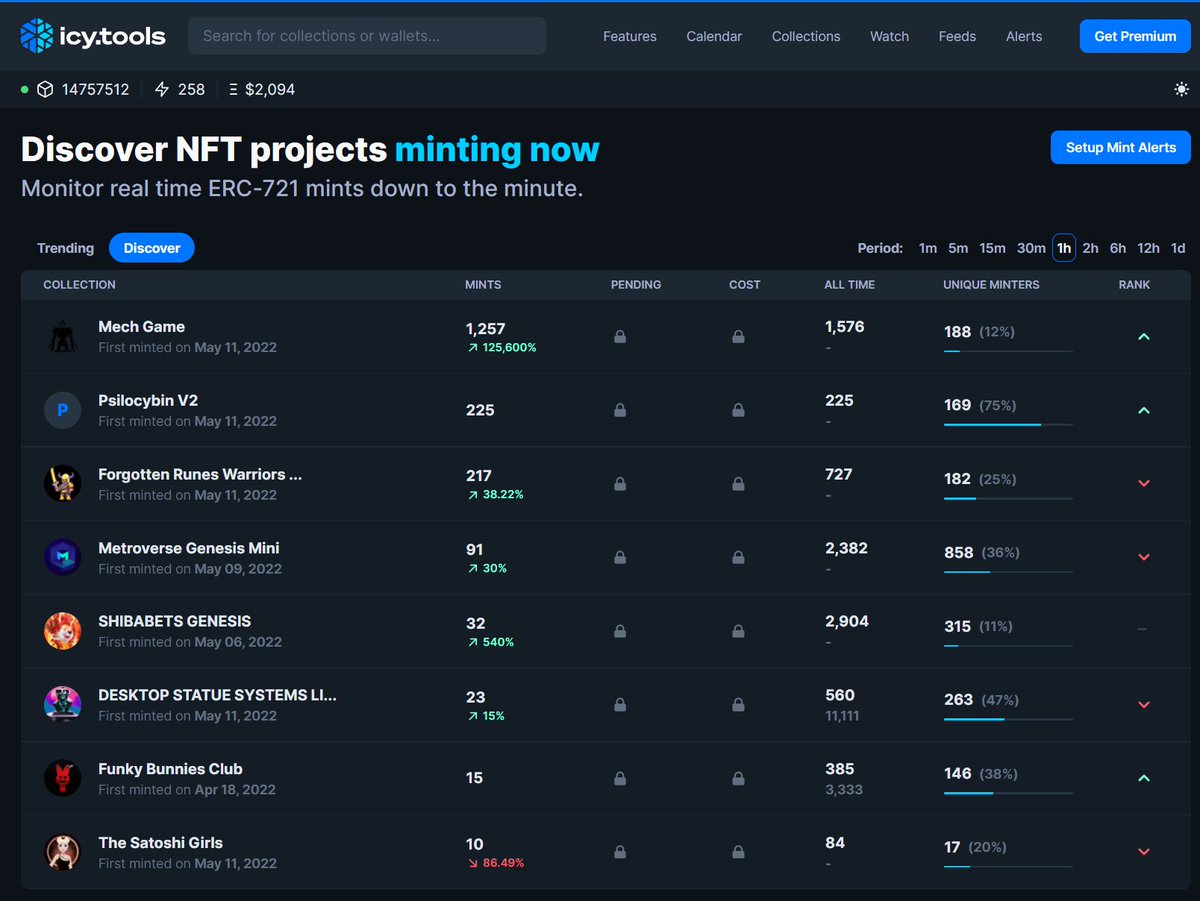Set period to 1m
This screenshot has height=901, width=1200.
(928, 248)
